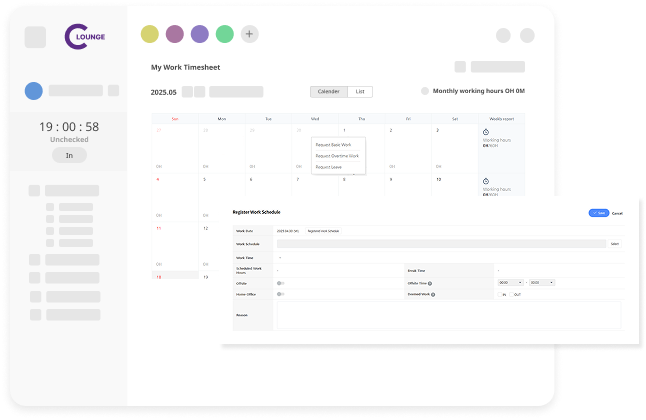Click the My Work Timesheet heading

point(185,67)
